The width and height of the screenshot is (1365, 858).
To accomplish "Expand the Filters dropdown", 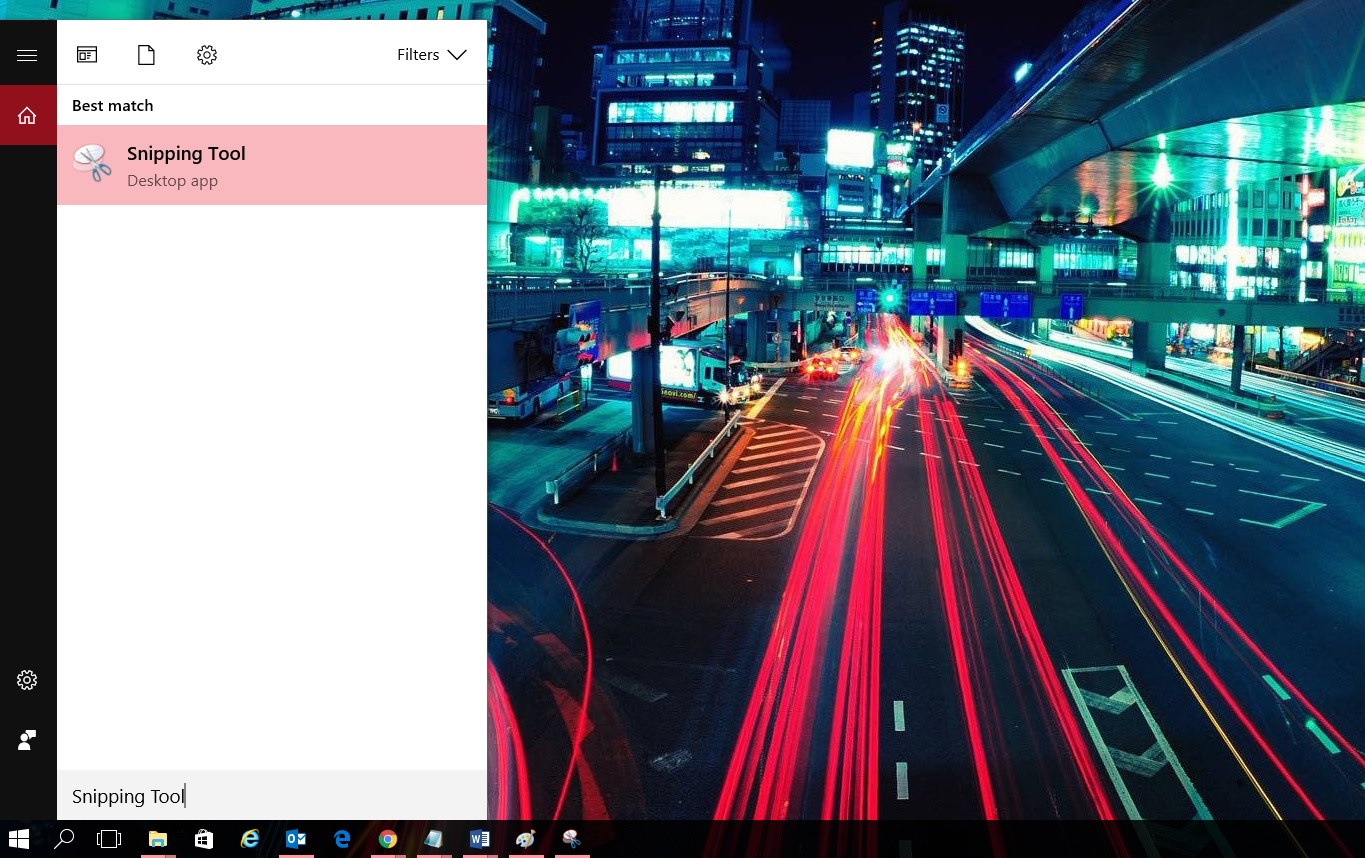I will 431,55.
